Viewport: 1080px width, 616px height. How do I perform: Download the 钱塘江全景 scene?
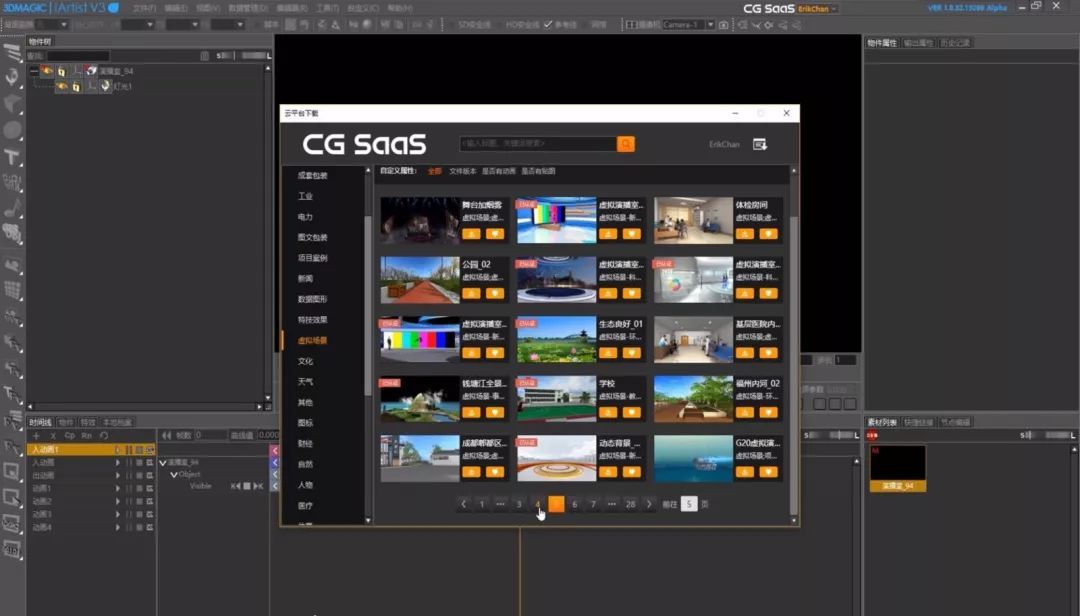pyautogui.click(x=472, y=413)
